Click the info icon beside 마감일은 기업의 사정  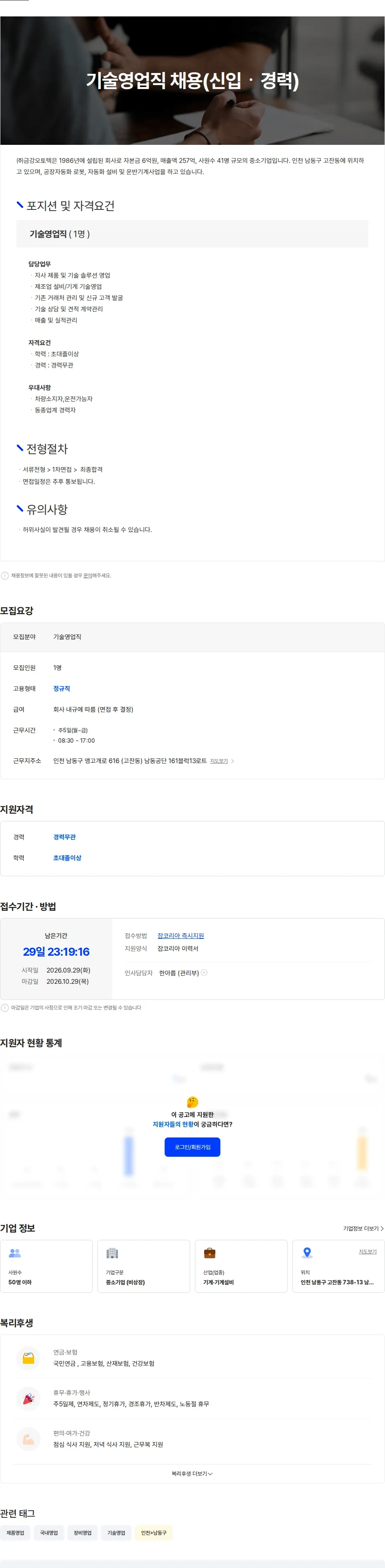[5, 1007]
